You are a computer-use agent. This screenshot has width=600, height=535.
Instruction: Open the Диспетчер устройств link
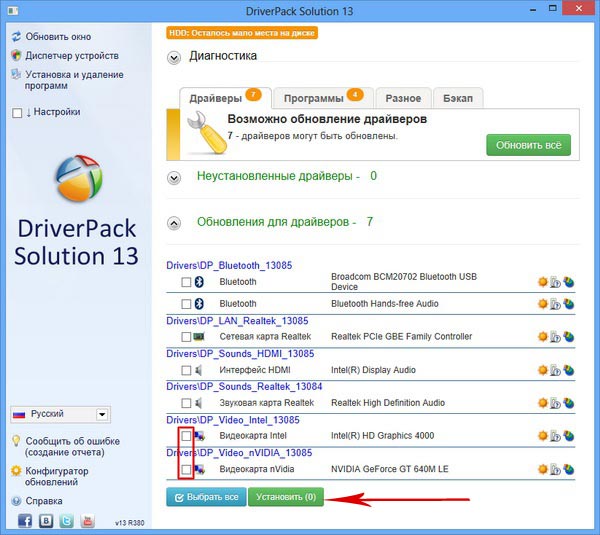coord(72,56)
